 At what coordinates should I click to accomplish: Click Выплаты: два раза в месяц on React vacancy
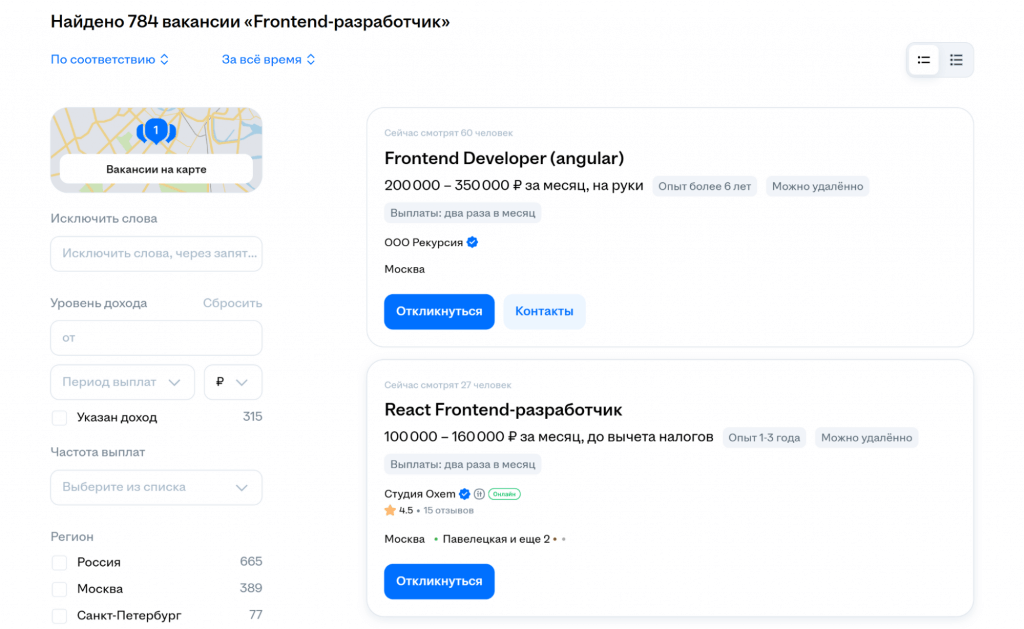click(462, 464)
